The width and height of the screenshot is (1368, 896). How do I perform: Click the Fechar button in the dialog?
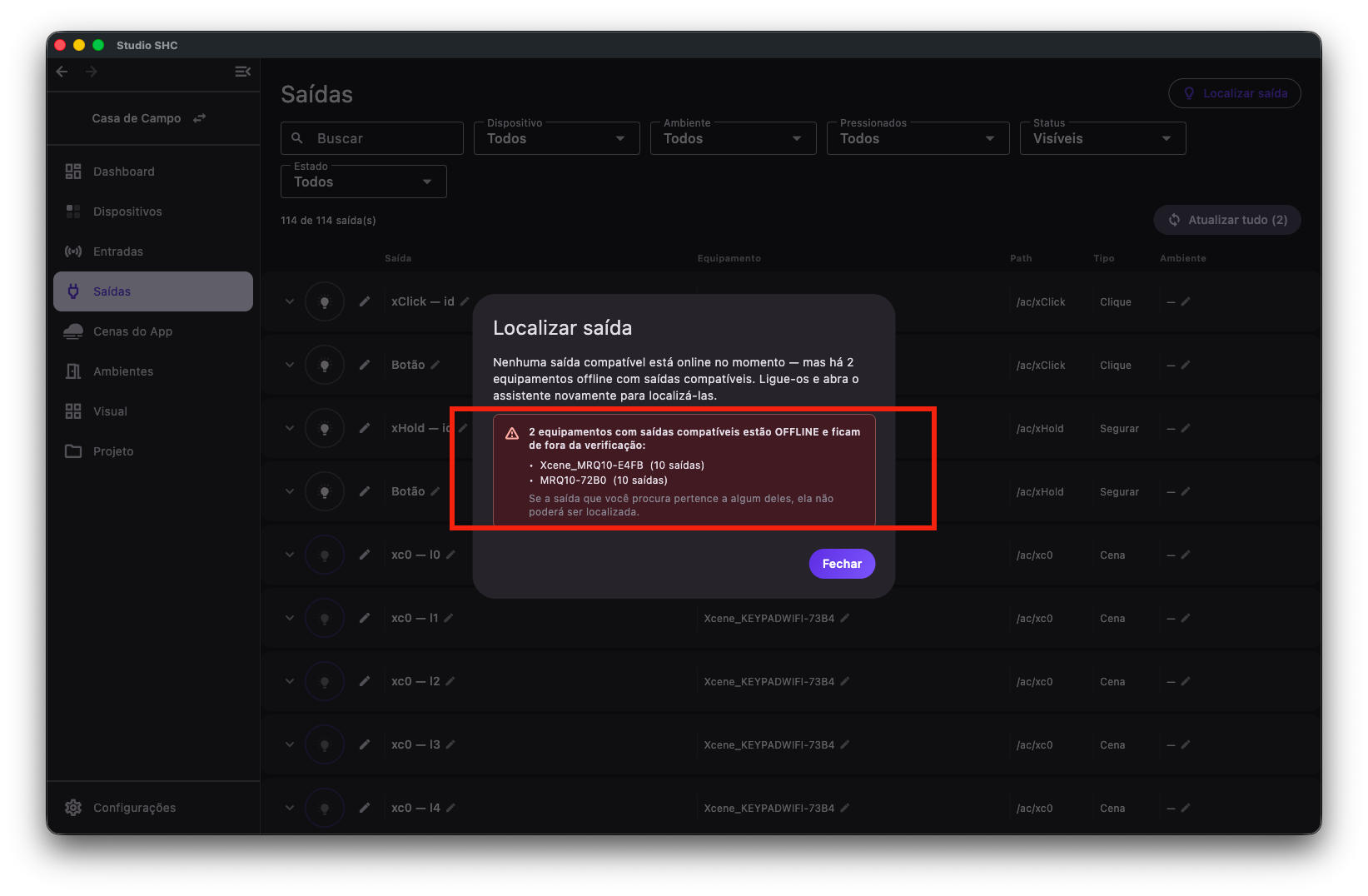pyautogui.click(x=842, y=564)
